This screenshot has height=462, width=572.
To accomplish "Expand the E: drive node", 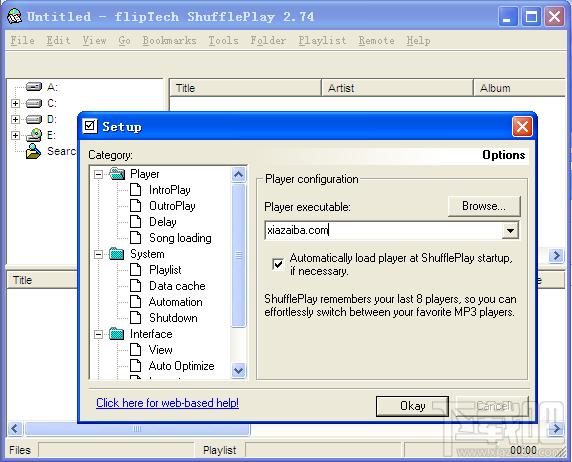I will pyautogui.click(x=15, y=135).
